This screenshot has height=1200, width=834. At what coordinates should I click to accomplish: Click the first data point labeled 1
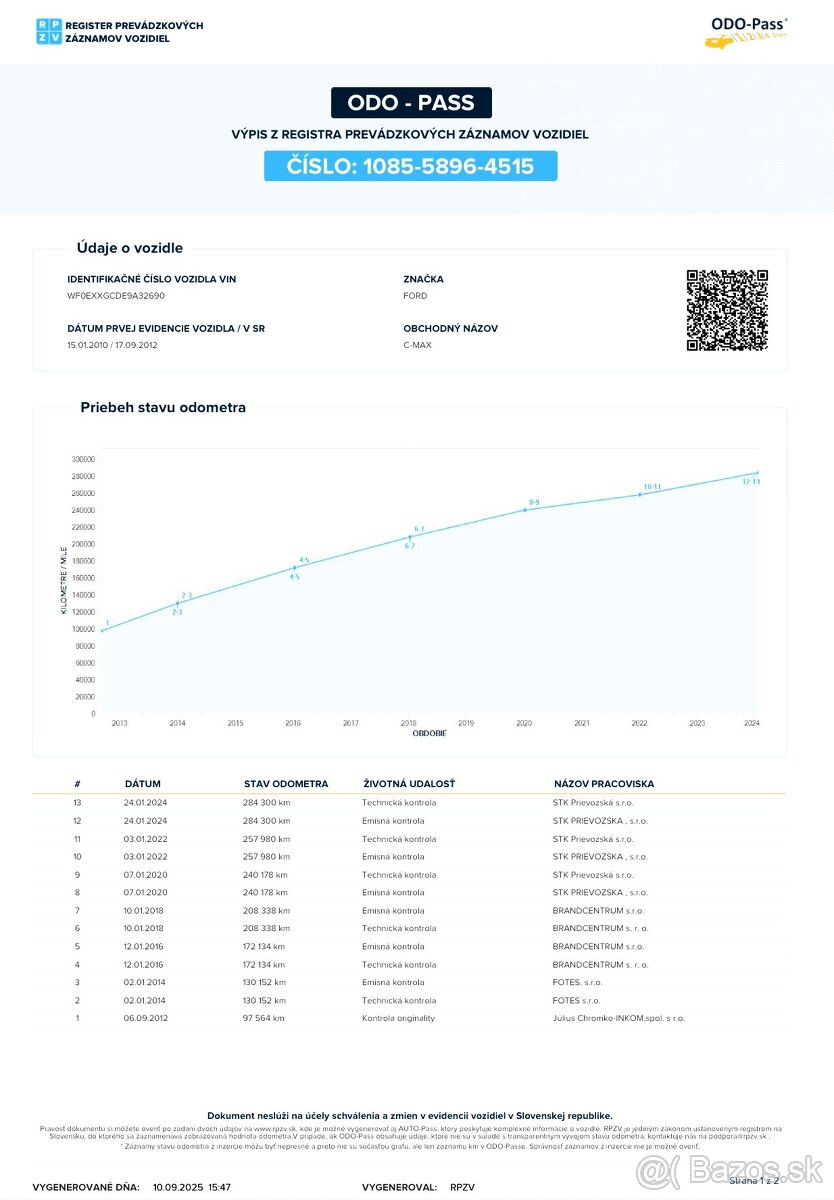tap(102, 630)
